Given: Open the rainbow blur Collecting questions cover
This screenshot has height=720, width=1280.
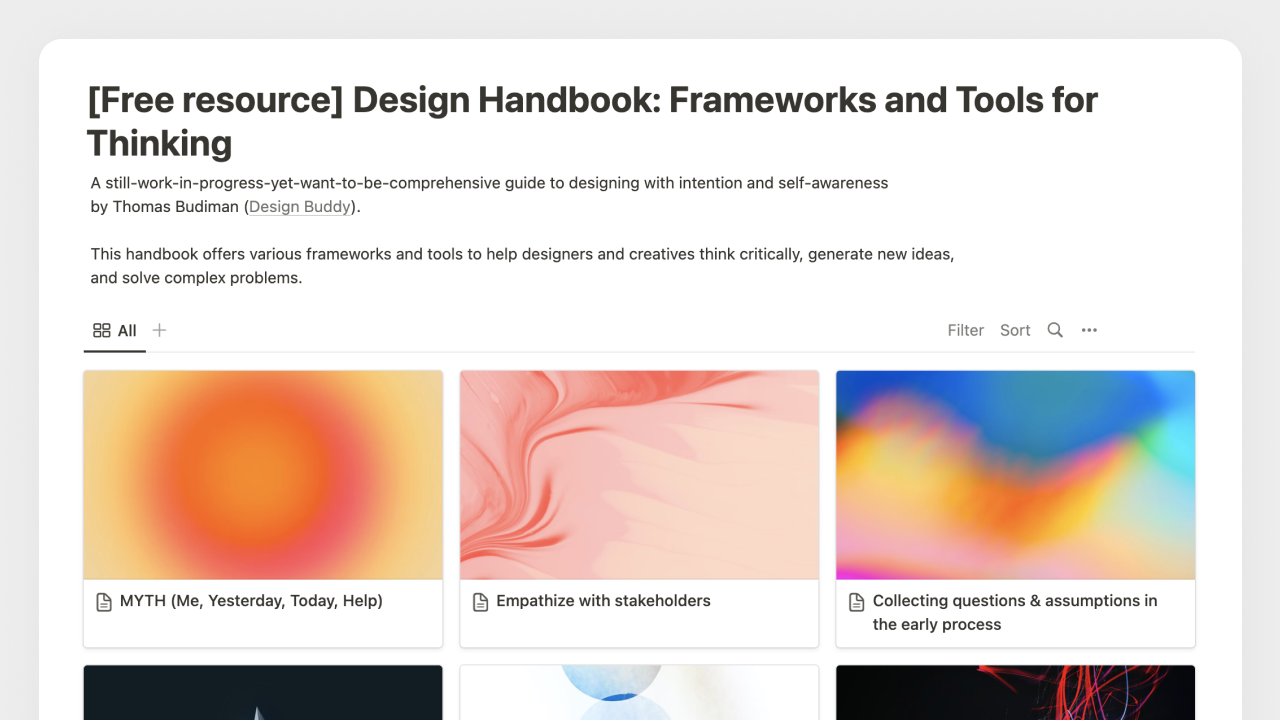Looking at the screenshot, I should (x=1015, y=475).
